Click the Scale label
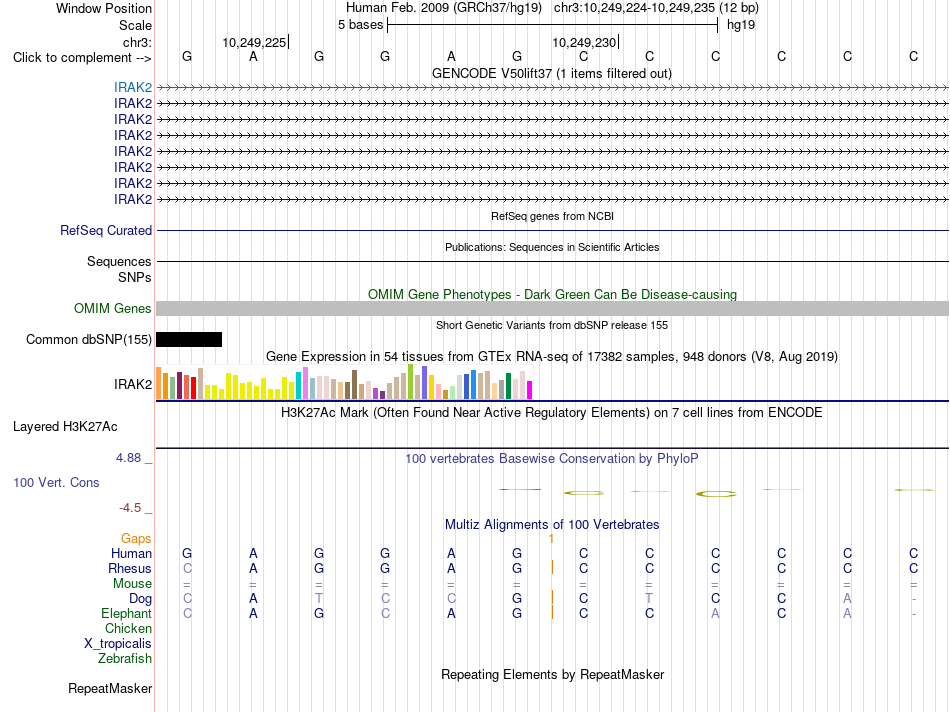Screen dimensions: 950x712 pyautogui.click(x=135, y=25)
